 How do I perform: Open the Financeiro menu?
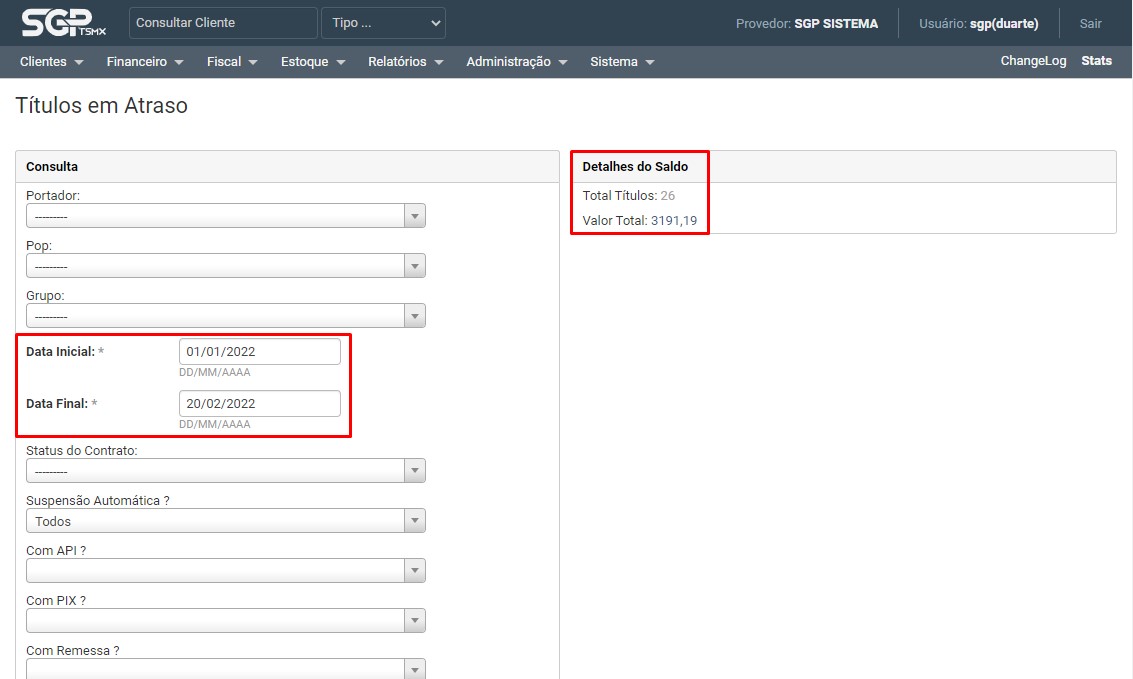coord(145,62)
